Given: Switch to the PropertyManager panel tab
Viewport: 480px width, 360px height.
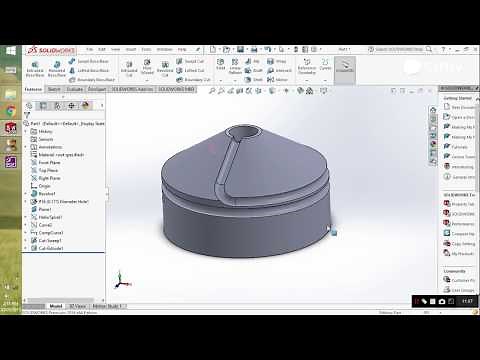Looking at the screenshot, I should [x=43, y=106].
